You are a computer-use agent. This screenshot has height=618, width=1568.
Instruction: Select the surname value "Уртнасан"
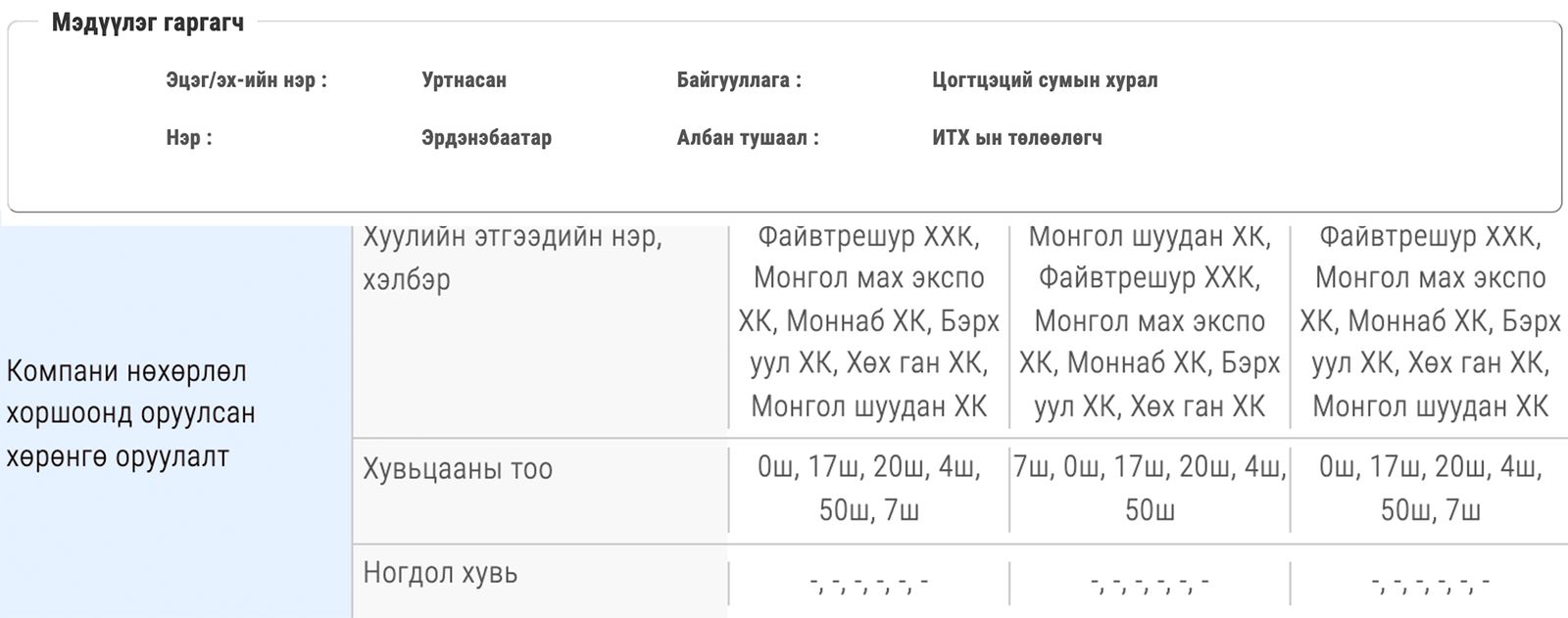(x=464, y=80)
